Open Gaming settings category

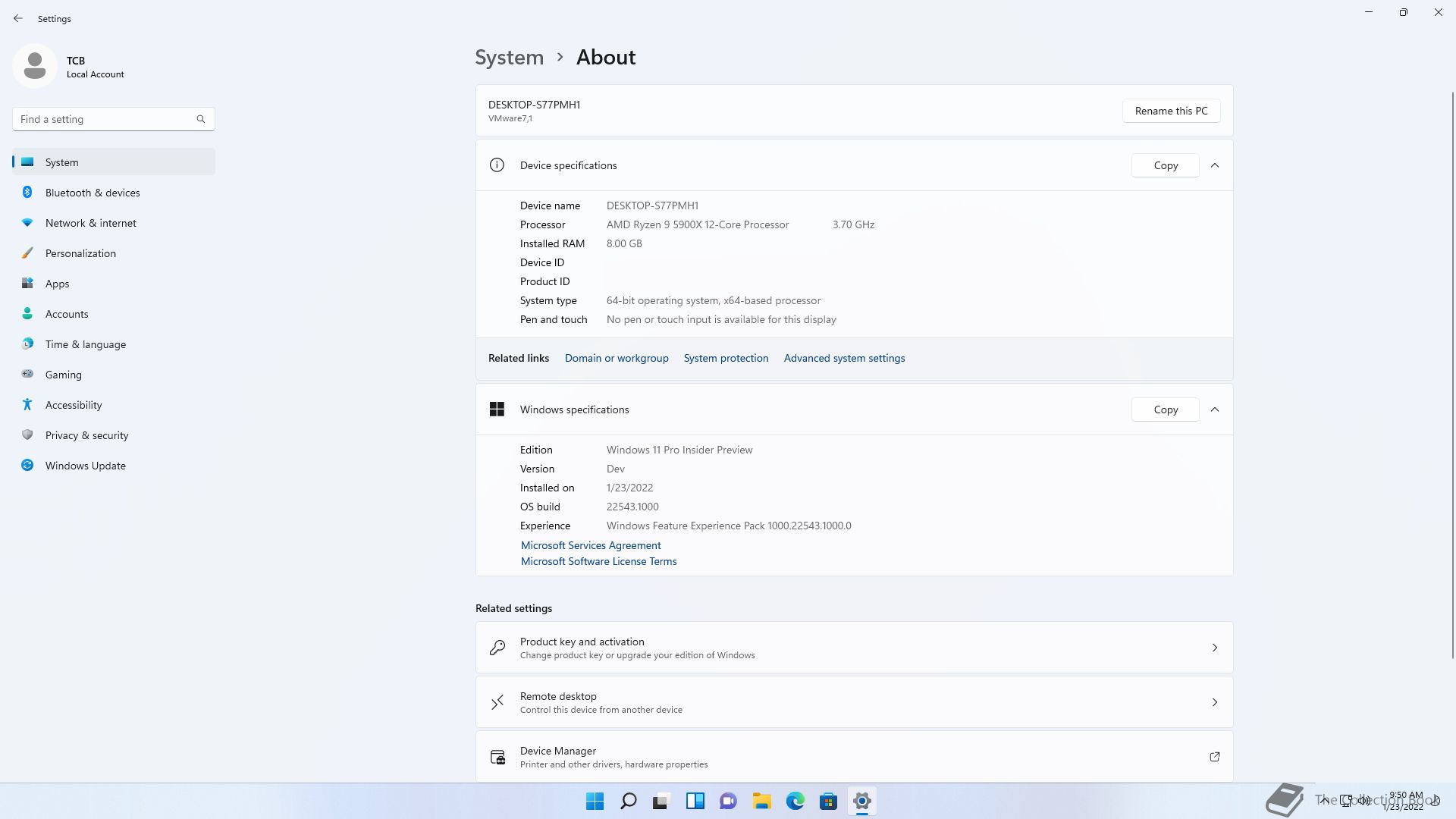pyautogui.click(x=114, y=375)
